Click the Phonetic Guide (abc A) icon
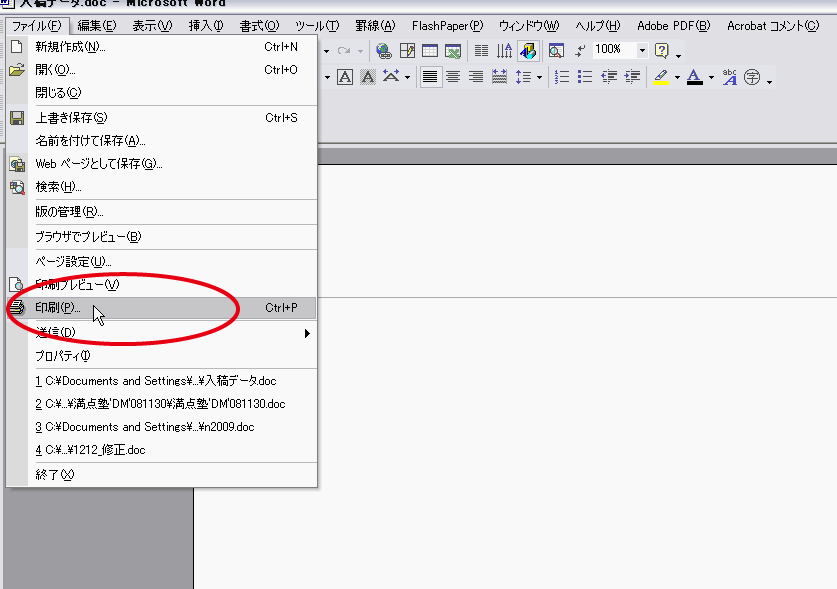This screenshot has width=837, height=589. coord(729,77)
